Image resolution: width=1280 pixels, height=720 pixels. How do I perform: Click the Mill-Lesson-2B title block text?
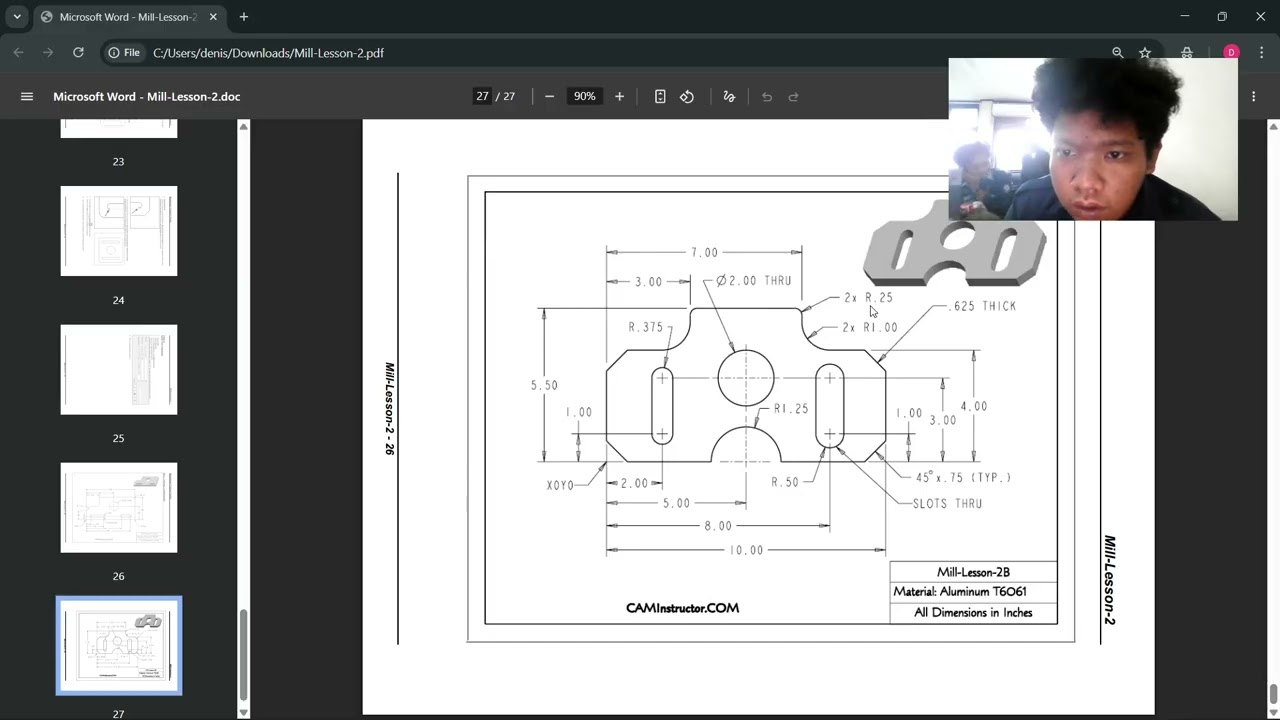[973, 572]
